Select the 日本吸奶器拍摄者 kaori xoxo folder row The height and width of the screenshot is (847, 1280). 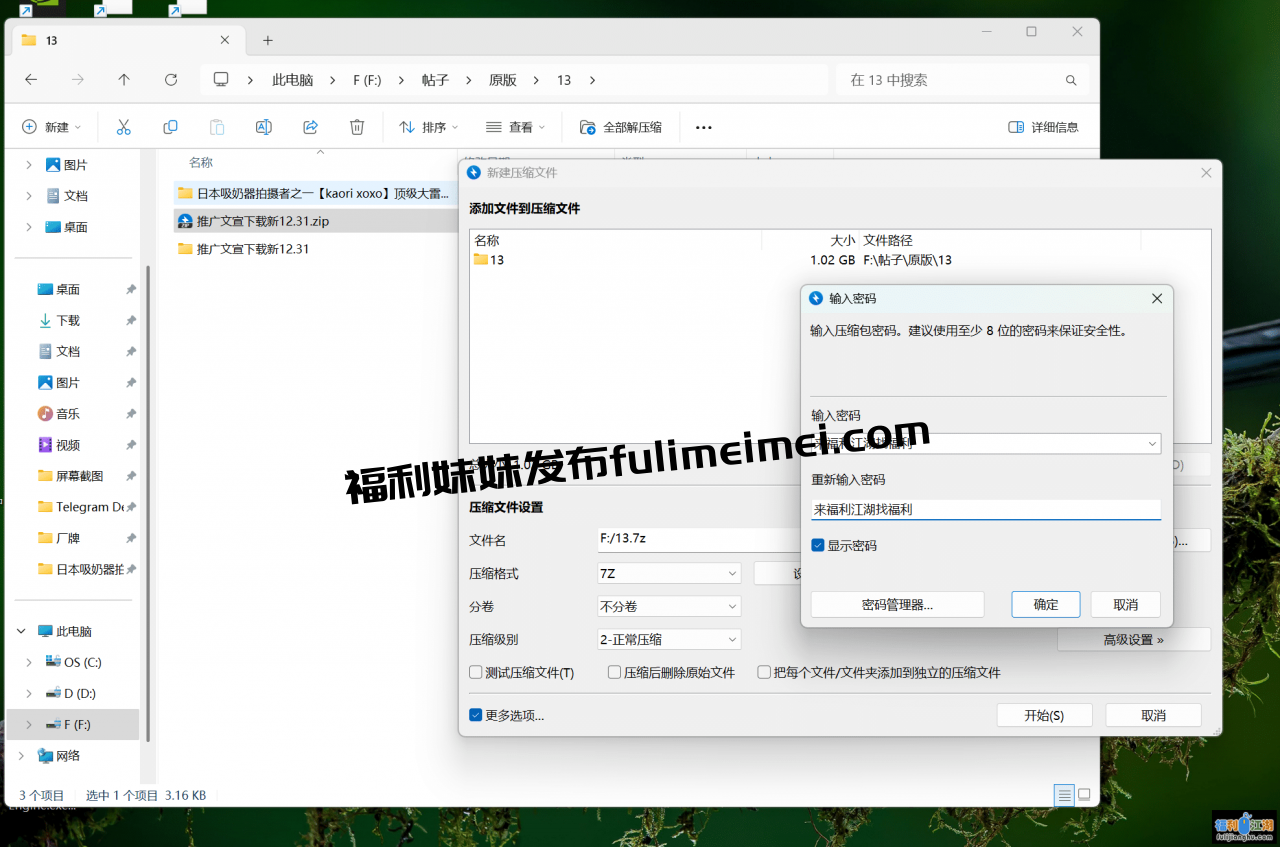(x=315, y=193)
